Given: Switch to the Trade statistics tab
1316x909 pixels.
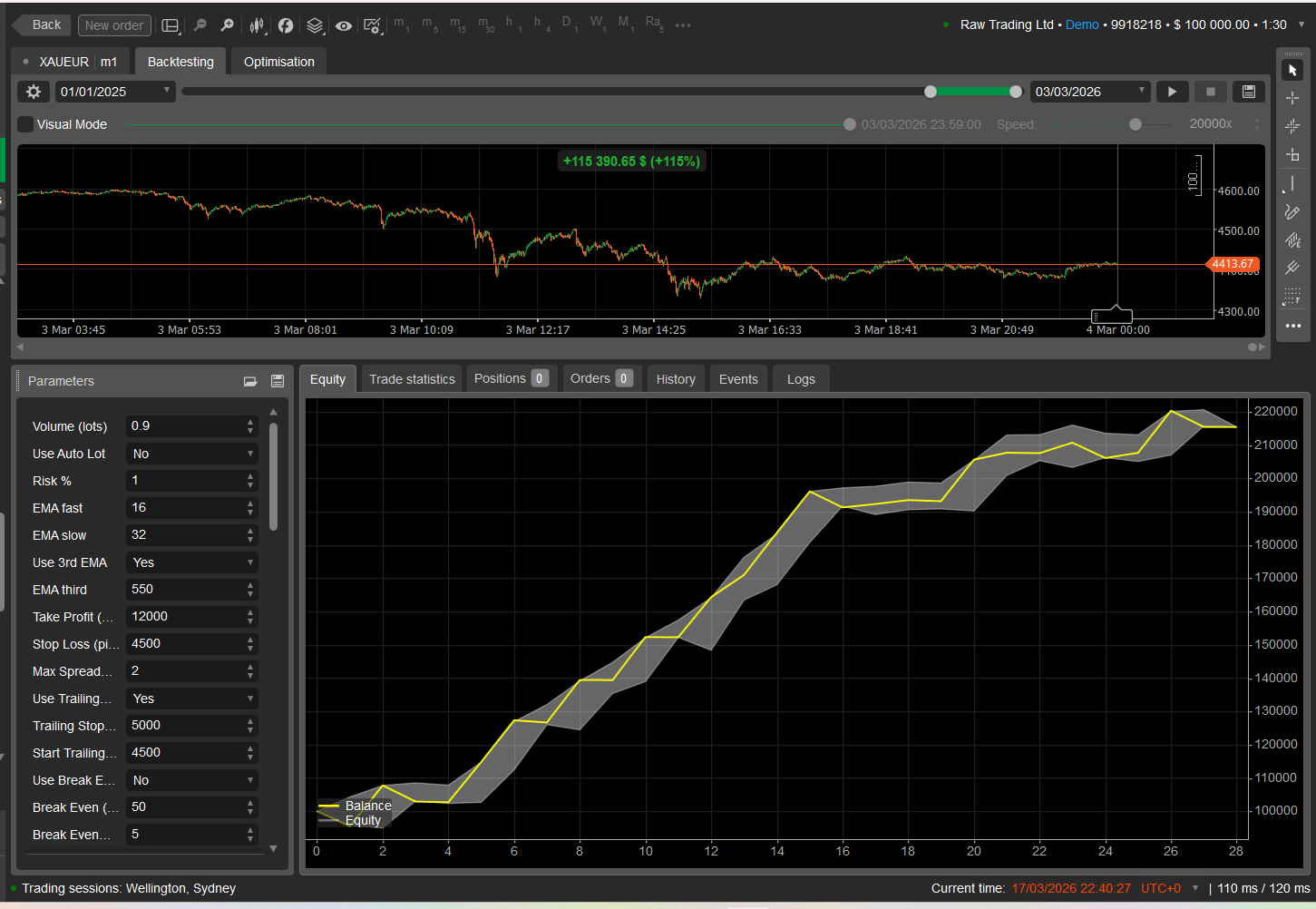Looking at the screenshot, I should pos(412,379).
